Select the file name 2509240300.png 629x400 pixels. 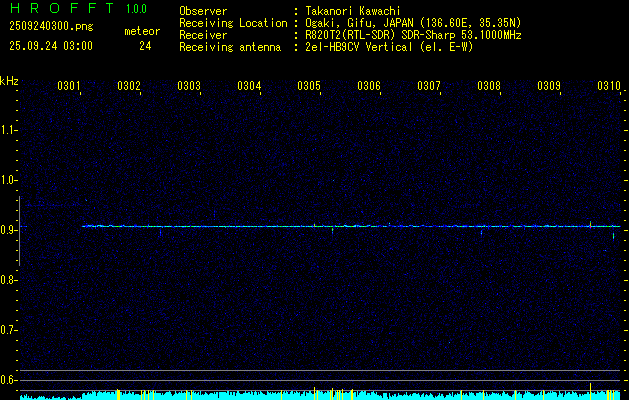[x=51, y=26]
